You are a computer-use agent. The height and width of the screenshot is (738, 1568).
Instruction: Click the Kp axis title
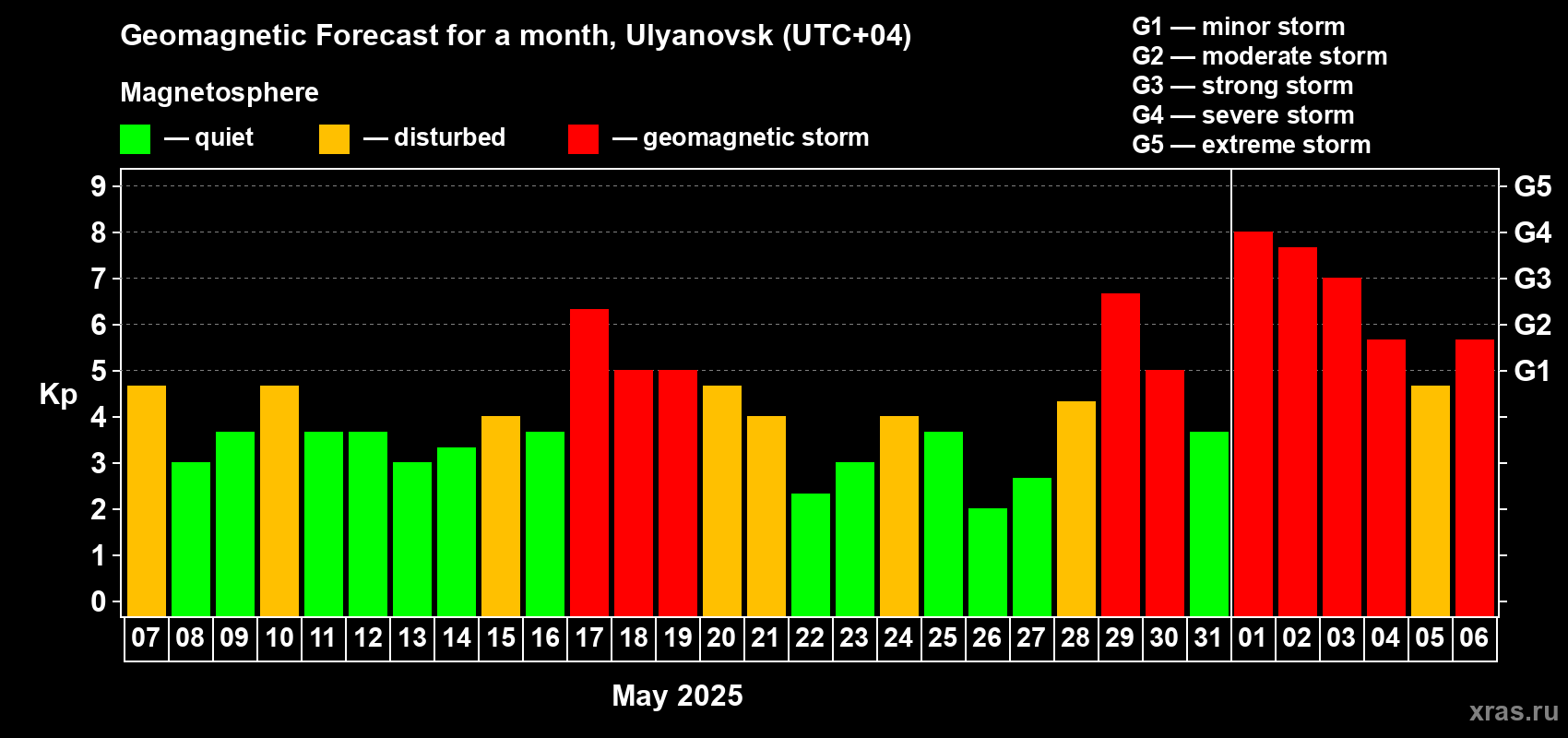(x=58, y=396)
